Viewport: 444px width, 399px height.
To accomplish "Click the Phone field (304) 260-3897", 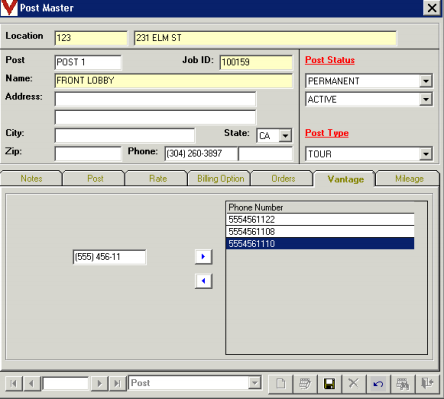I will coord(201,154).
